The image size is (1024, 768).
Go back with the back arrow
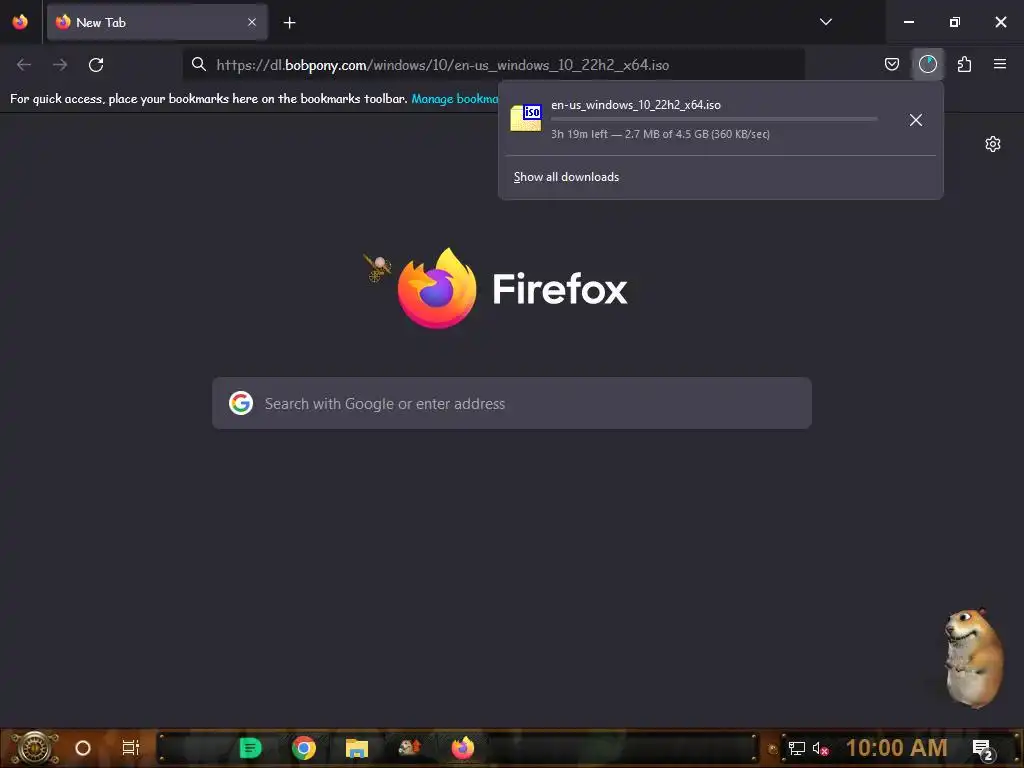[24, 65]
